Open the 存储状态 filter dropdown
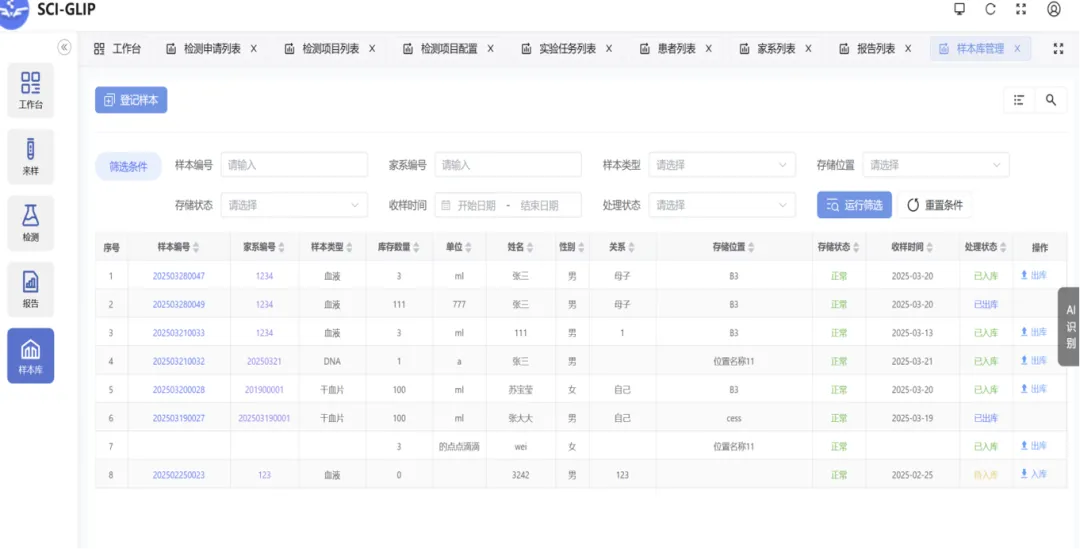This screenshot has width=1080, height=549. (294, 205)
